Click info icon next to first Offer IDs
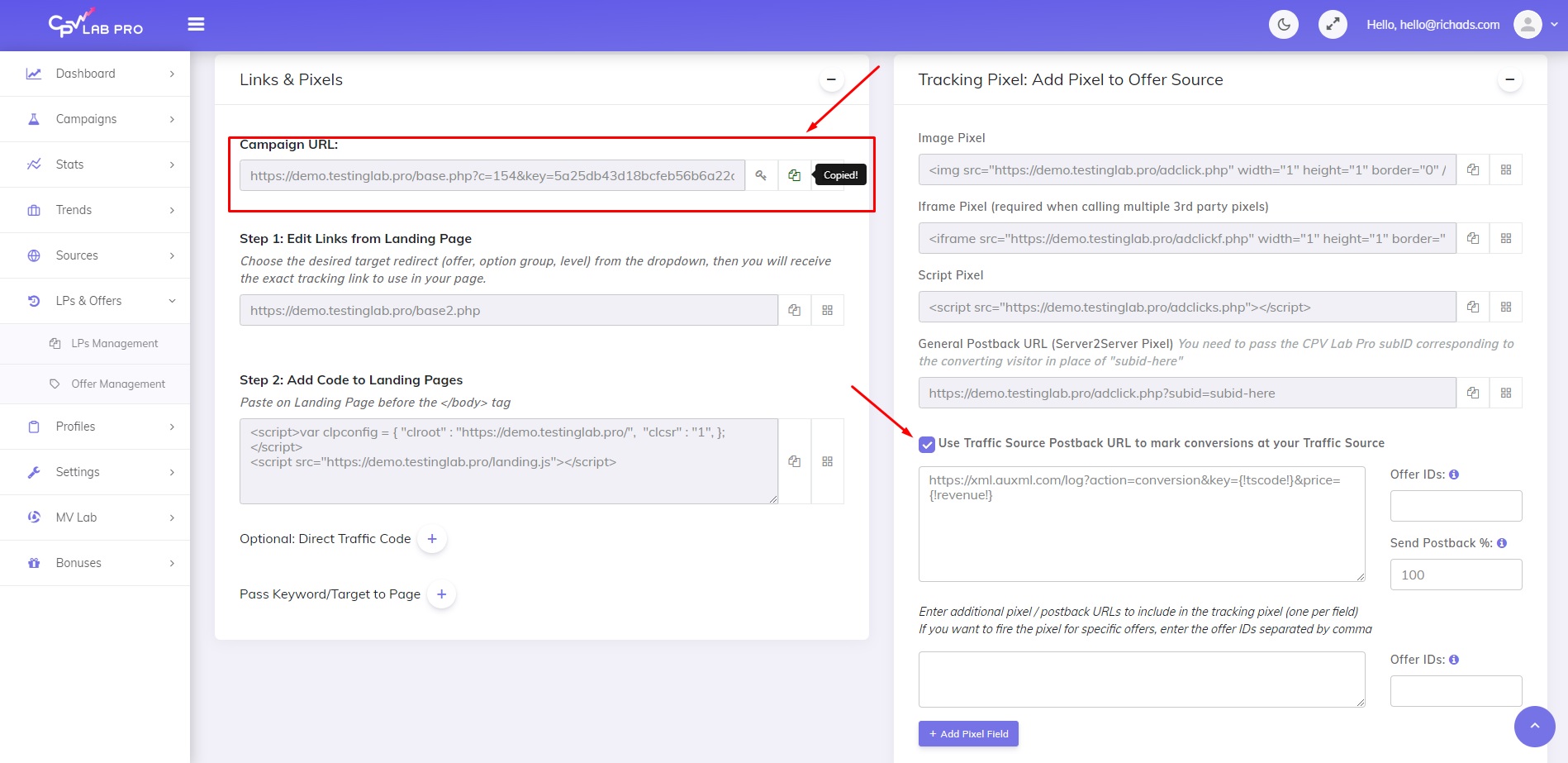The height and width of the screenshot is (763, 1568). (x=1454, y=474)
